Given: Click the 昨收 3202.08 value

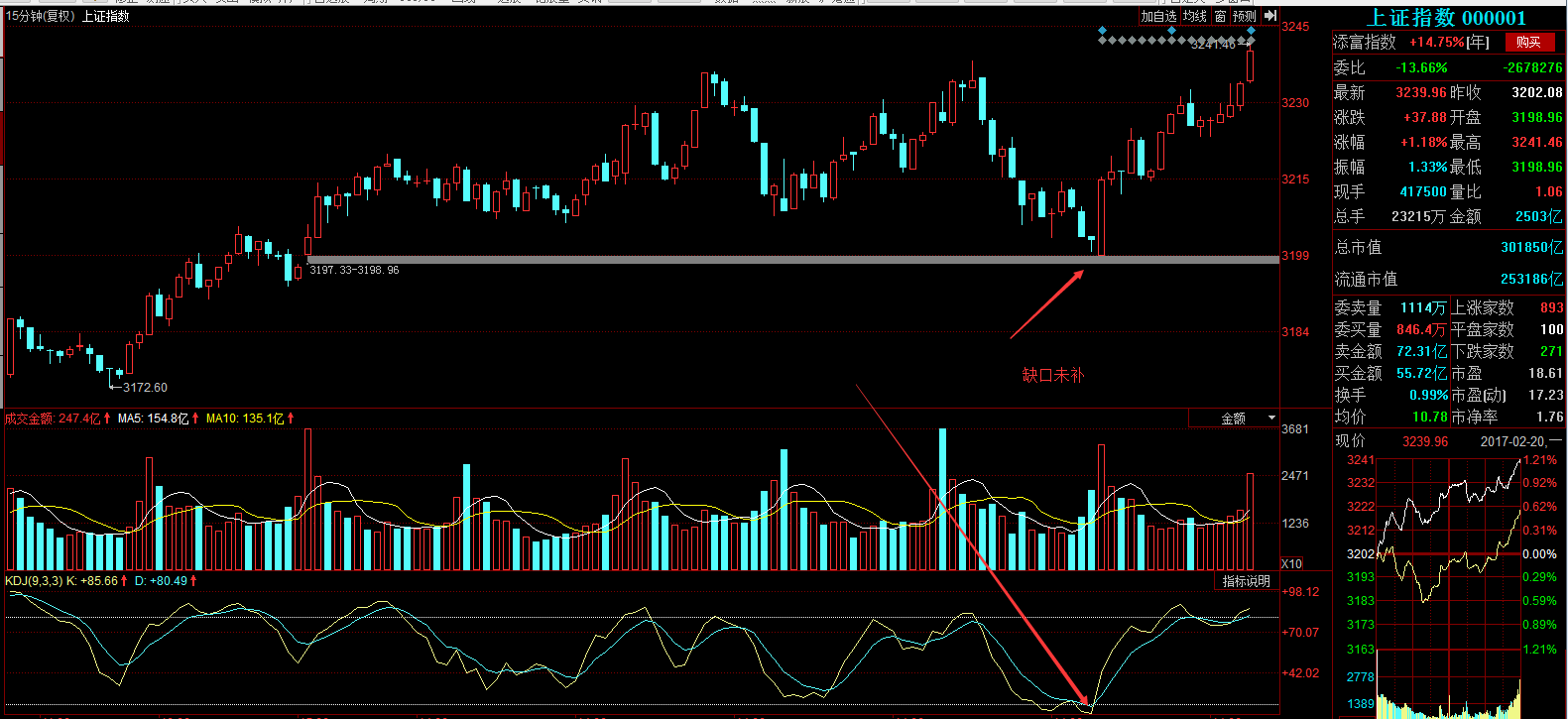Looking at the screenshot, I should click(1537, 92).
